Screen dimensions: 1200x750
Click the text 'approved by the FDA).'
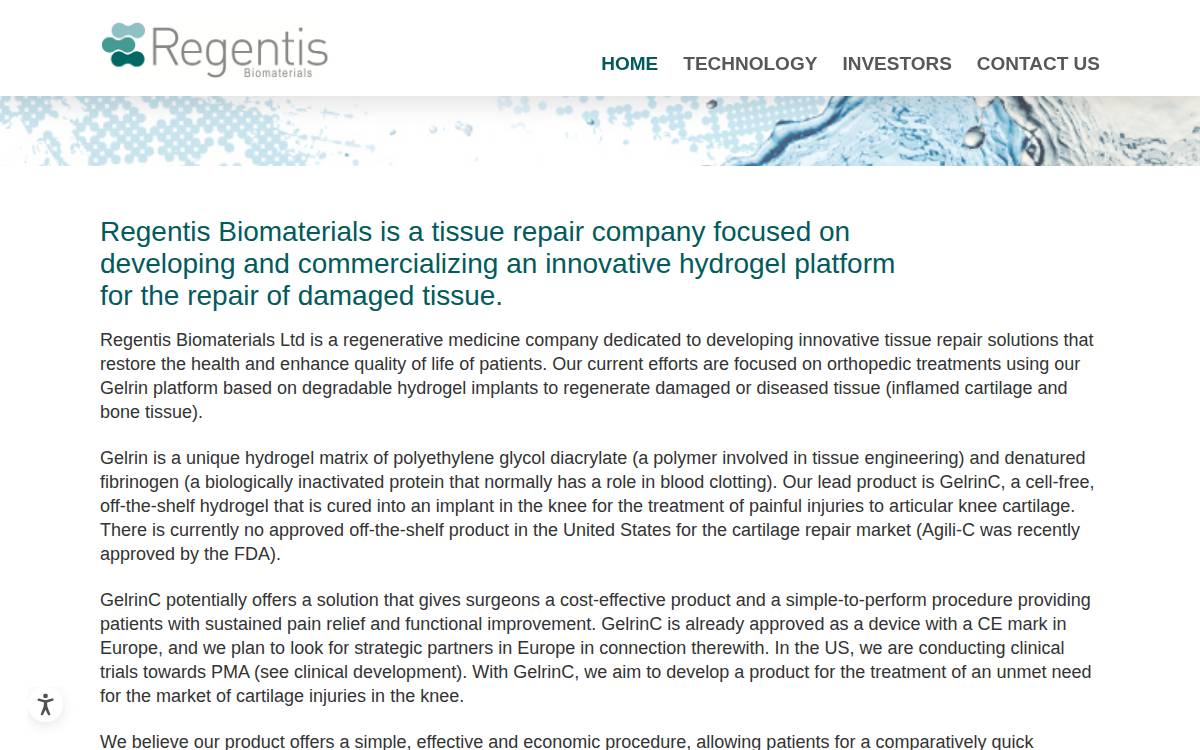point(190,554)
